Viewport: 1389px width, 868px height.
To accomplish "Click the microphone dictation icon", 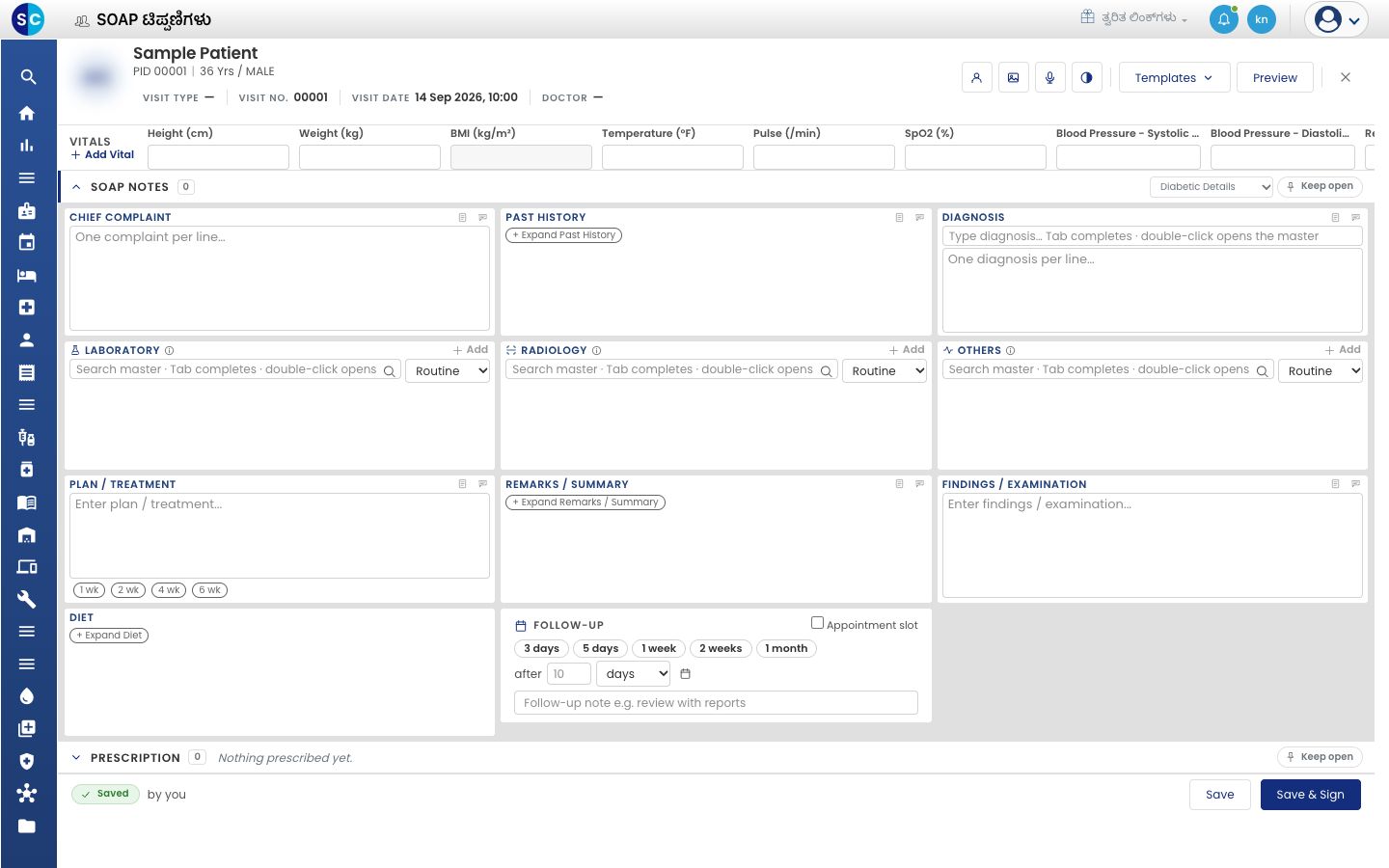I will [x=1050, y=78].
